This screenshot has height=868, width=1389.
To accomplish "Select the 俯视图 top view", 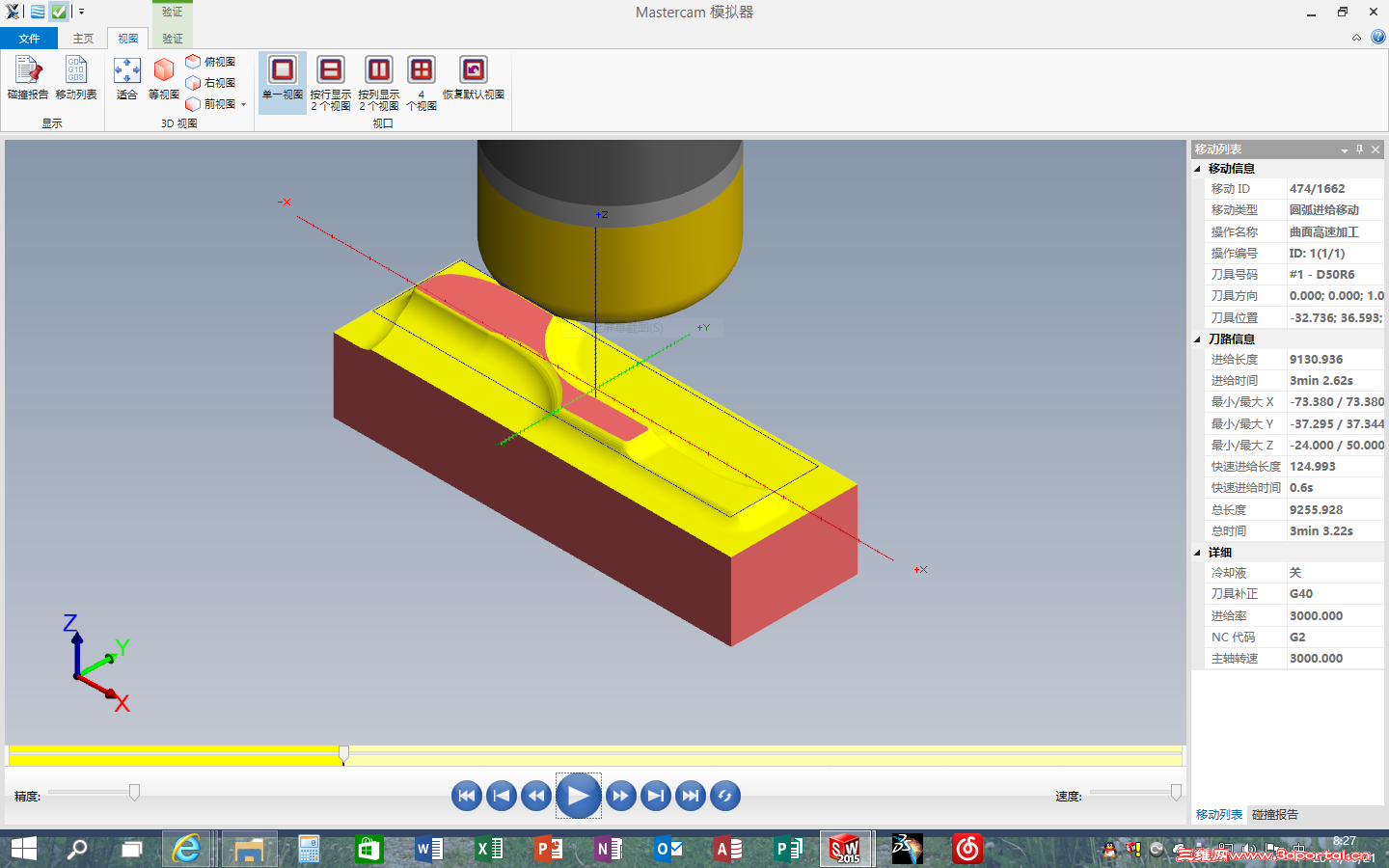I will pyautogui.click(x=211, y=62).
